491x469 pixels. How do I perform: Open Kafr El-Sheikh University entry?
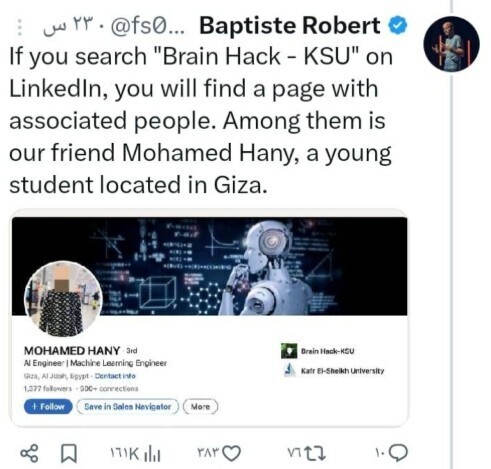point(334,371)
